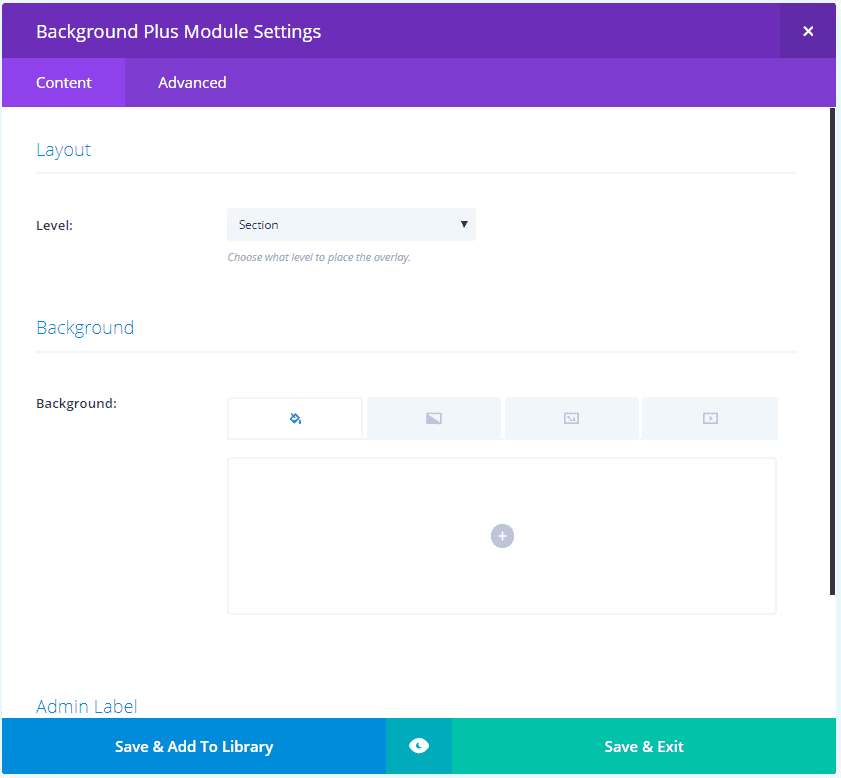Close the module settings with X
The width and height of the screenshot is (841, 778).
point(808,31)
